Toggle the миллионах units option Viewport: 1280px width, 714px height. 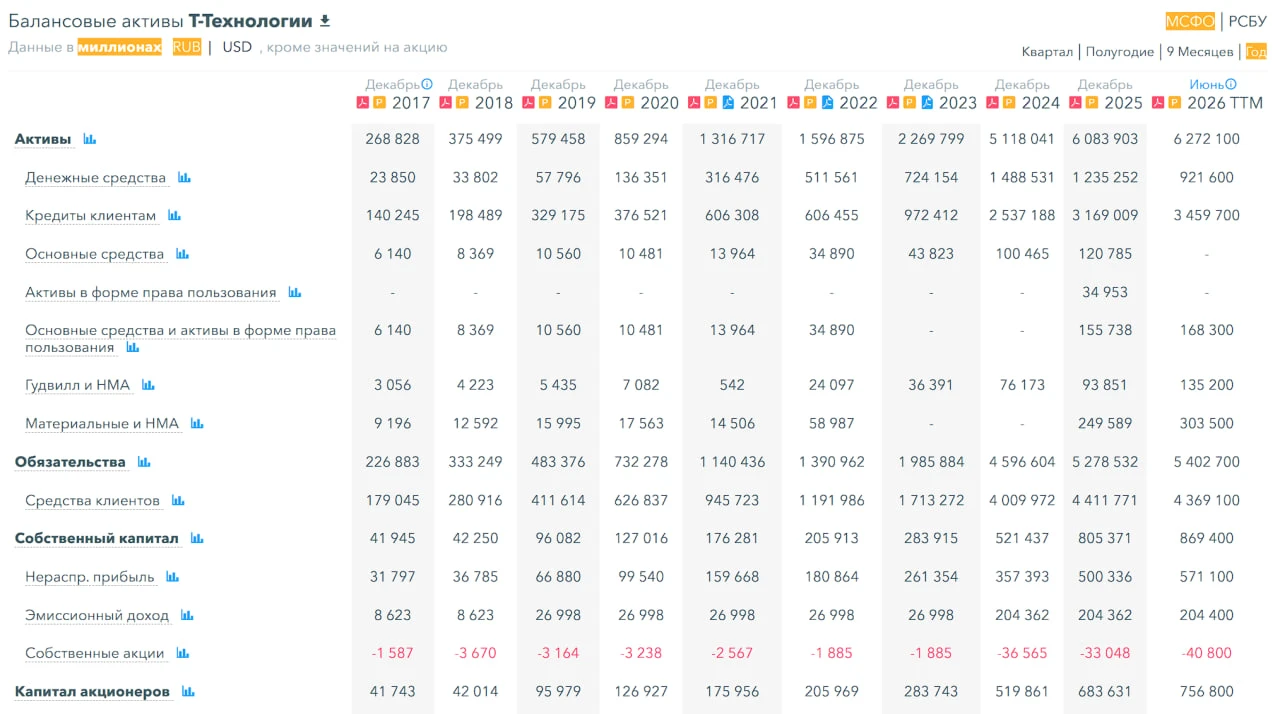120,47
